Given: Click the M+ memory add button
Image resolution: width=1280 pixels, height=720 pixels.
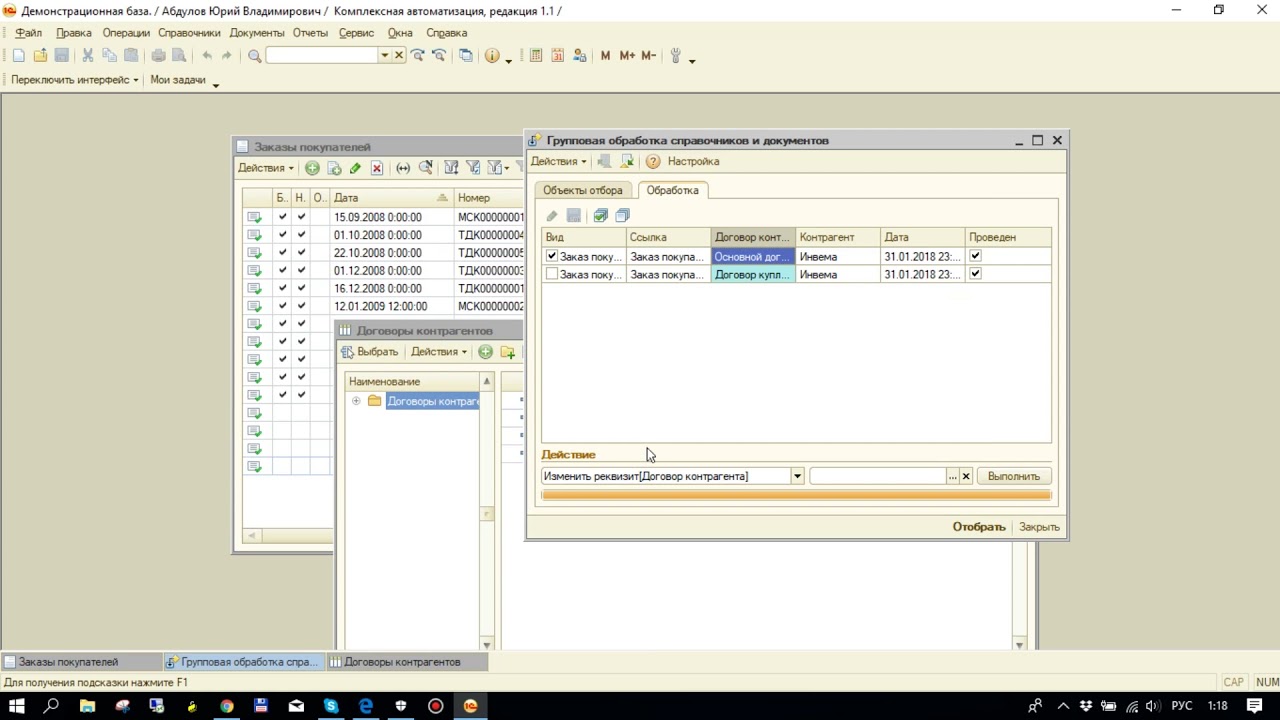Looking at the screenshot, I should (x=627, y=56).
